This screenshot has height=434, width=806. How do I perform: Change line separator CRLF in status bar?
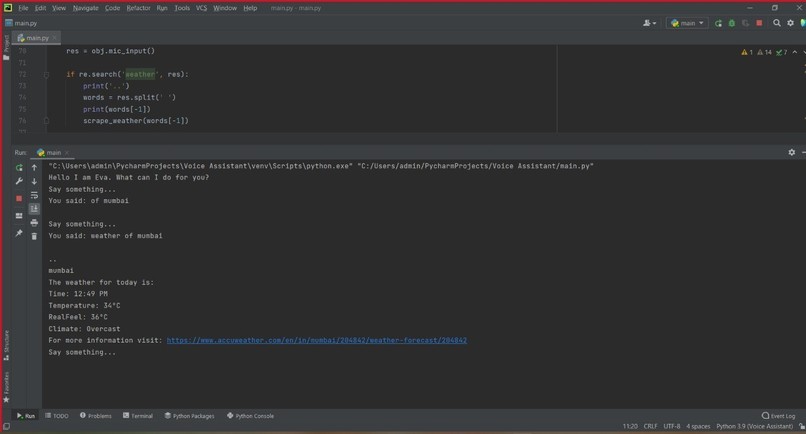click(650, 426)
